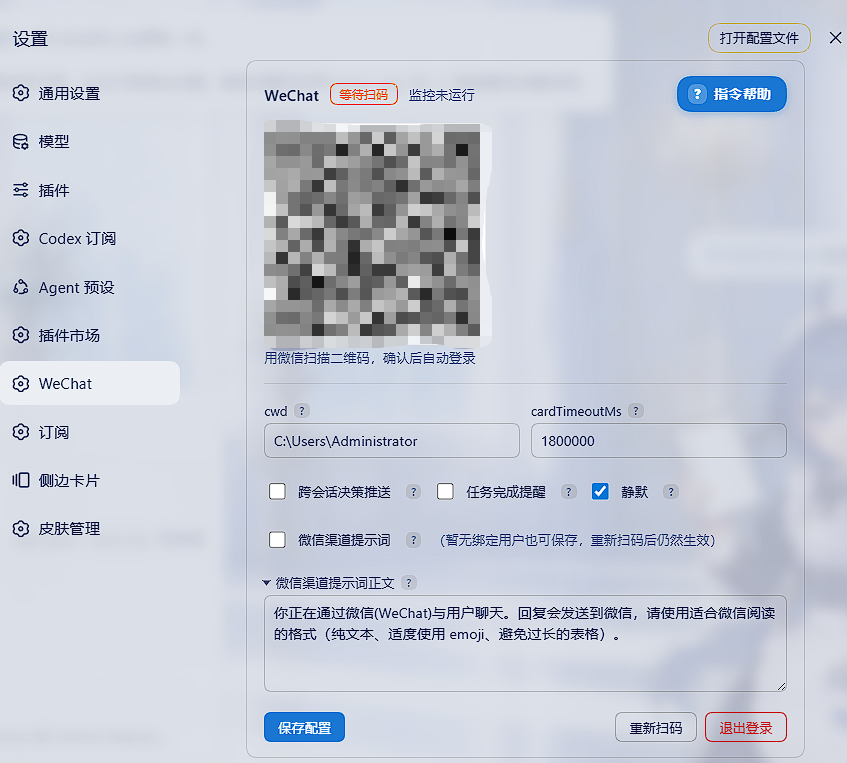Click the 插件 sliders icon
This screenshot has width=847, height=763.
pyautogui.click(x=21, y=190)
